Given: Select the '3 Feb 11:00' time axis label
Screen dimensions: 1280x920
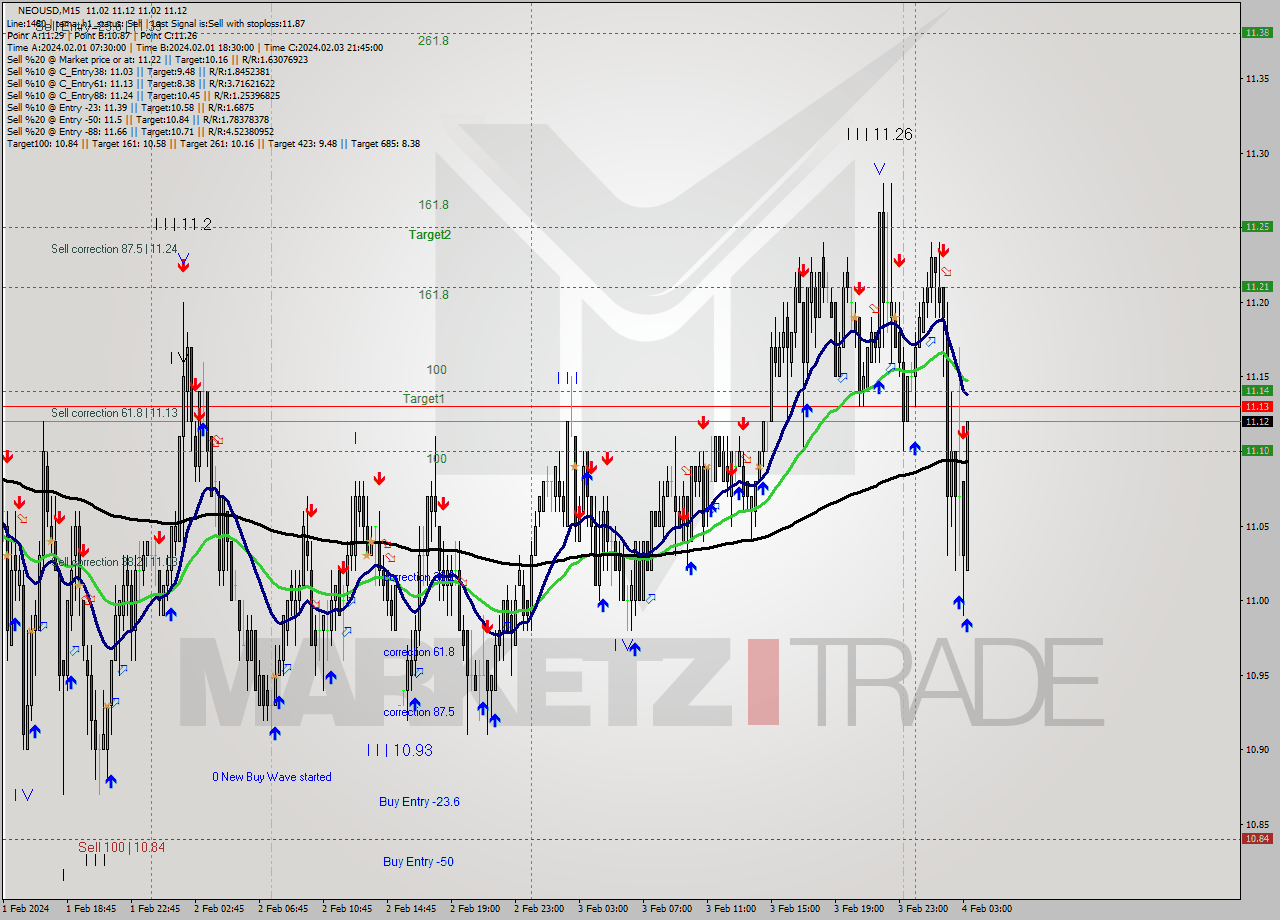Looking at the screenshot, I should tap(731, 909).
